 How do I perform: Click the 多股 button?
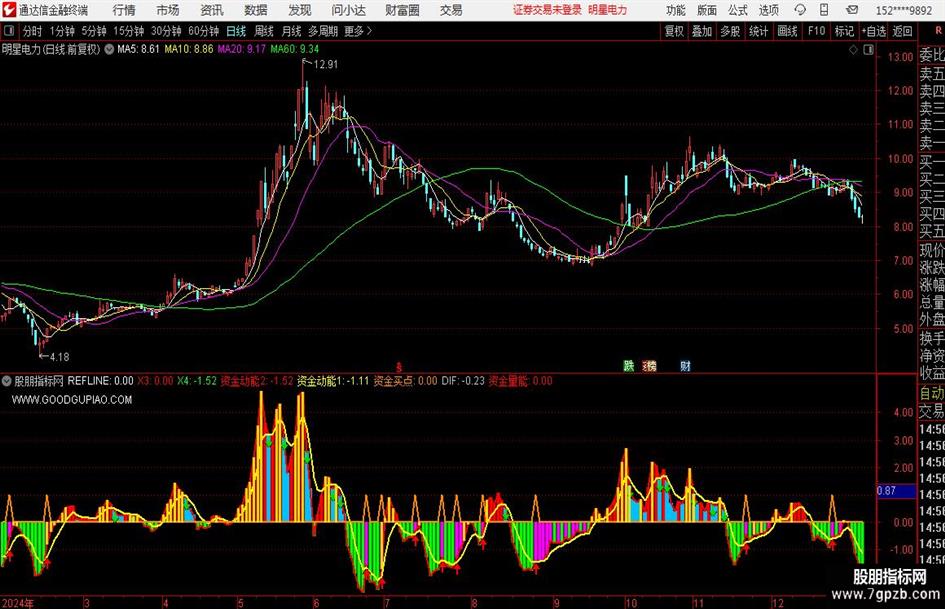pyautogui.click(x=730, y=31)
